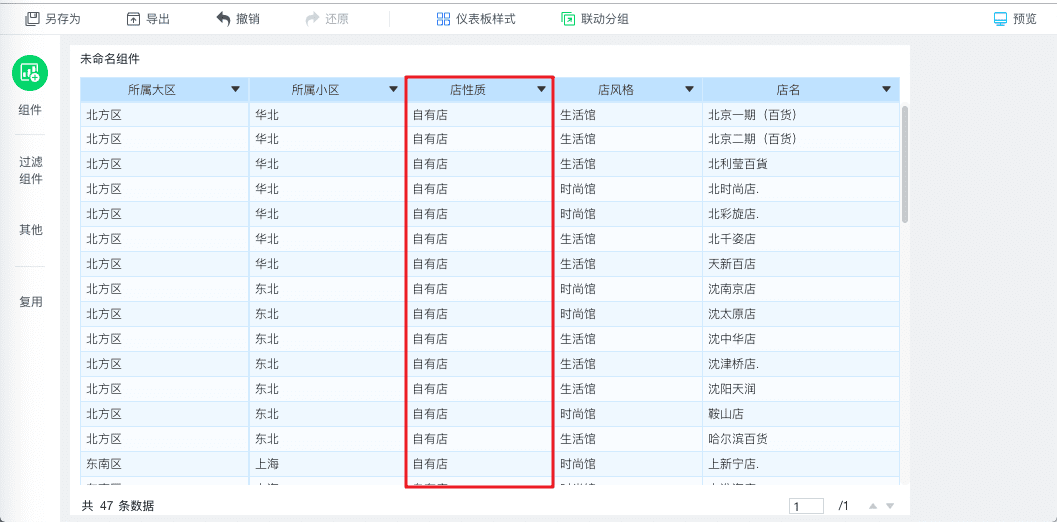The height and width of the screenshot is (522, 1057).
Task: Click the Save As (另存为) icon
Action: click(x=32, y=19)
